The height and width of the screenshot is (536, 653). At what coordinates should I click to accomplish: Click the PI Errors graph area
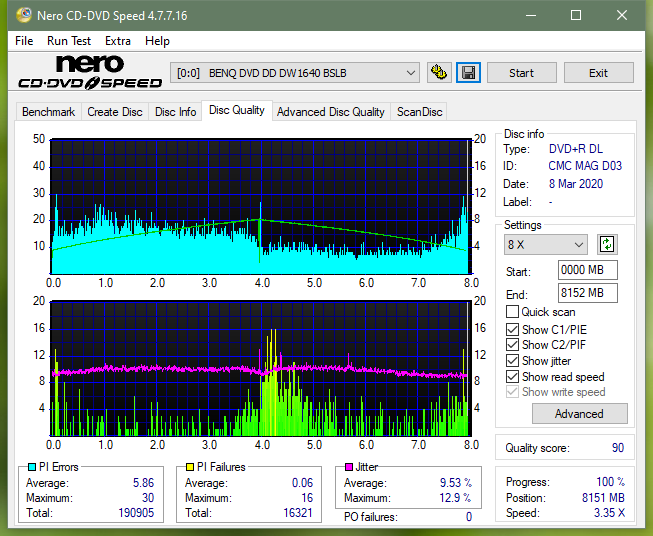click(x=261, y=207)
